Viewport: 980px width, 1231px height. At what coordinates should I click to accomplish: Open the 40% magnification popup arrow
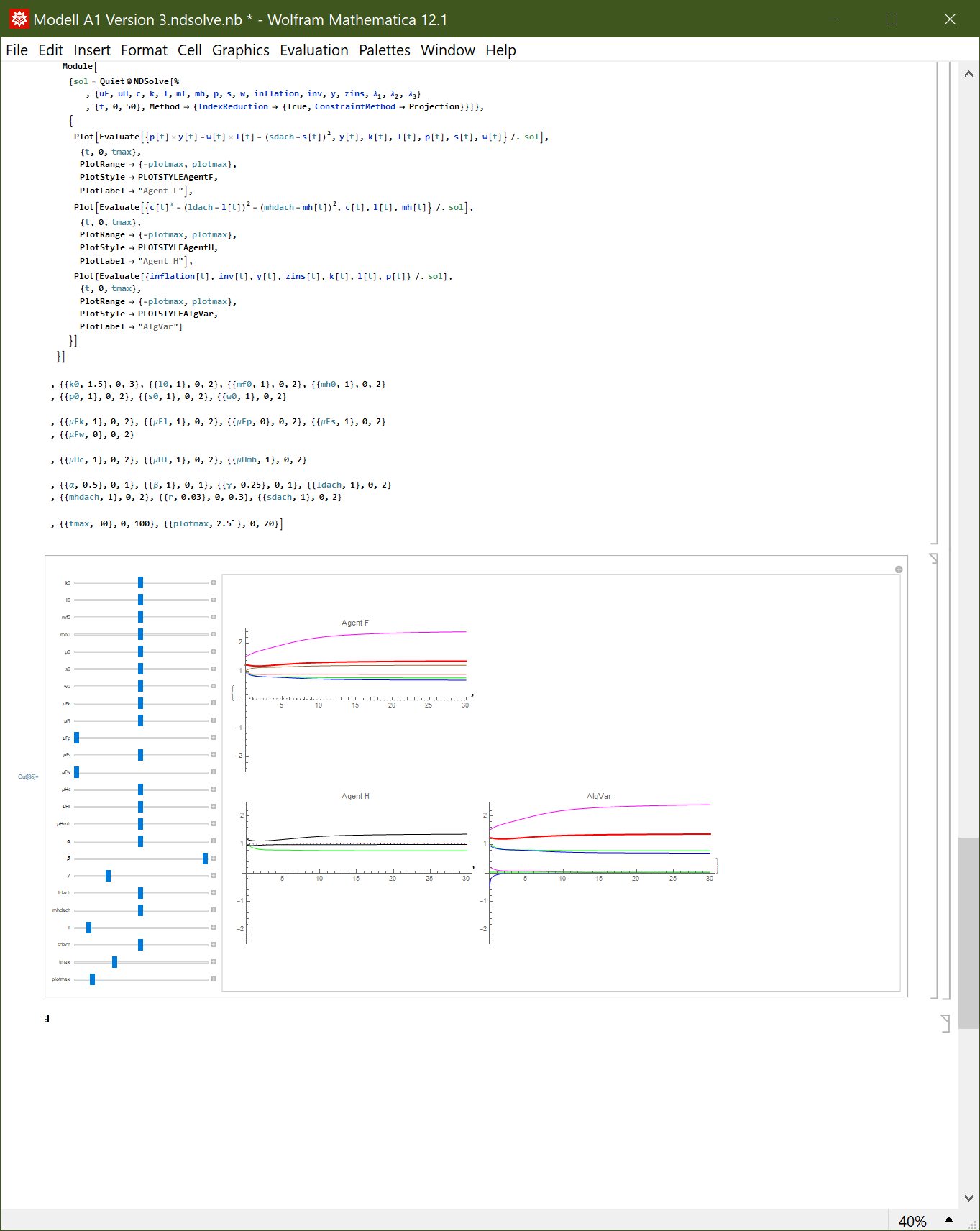(x=949, y=1220)
